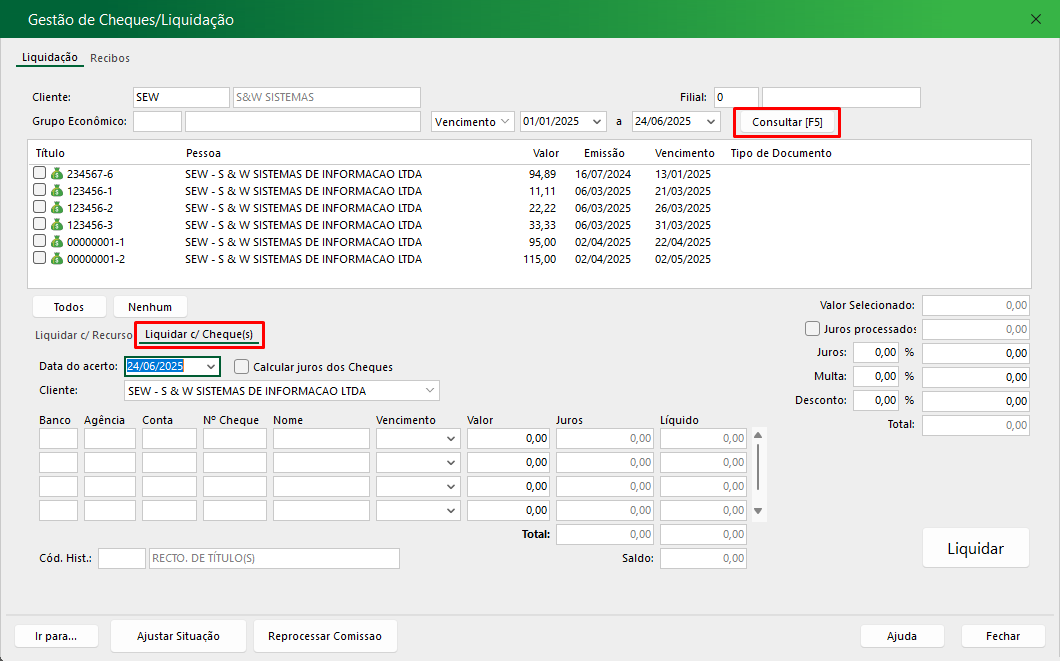Viewport: 1060px width, 661px height.
Task: Select the Liquidar c/ Recurso tab
Action: [x=83, y=335]
